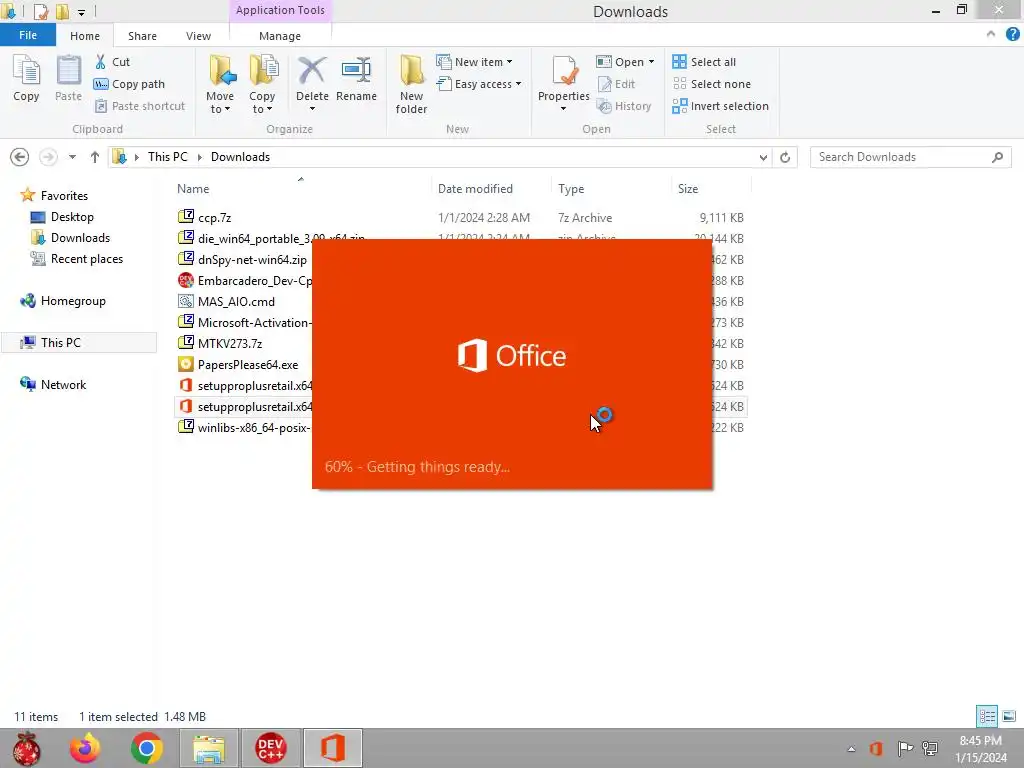Switch to Large icons view in status bar
Screen dimensions: 1024x768
point(1008,716)
